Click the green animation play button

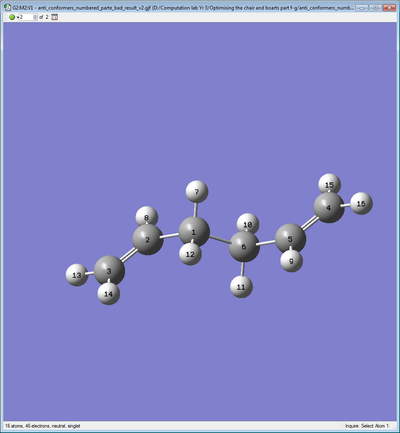coord(12,17)
